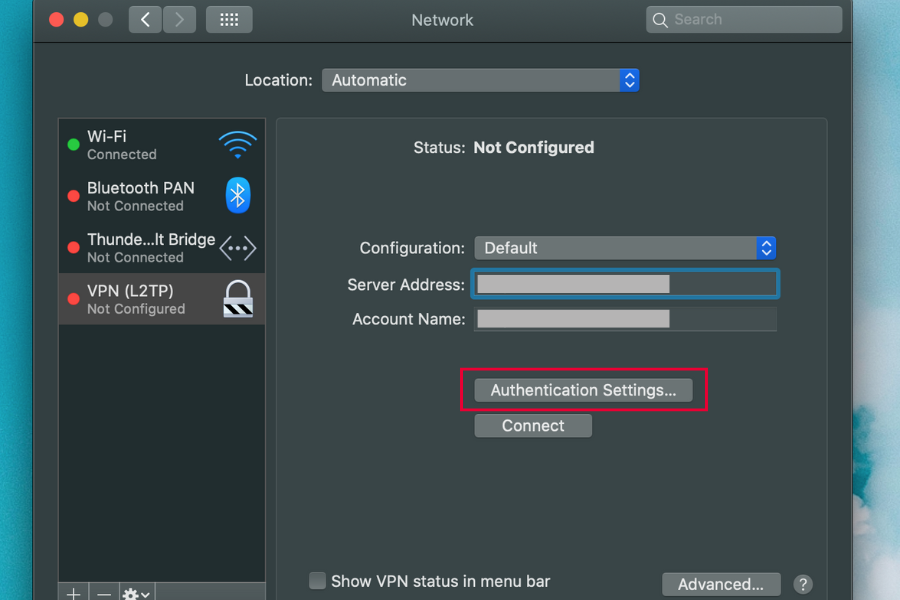This screenshot has height=600, width=900.
Task: Click the Wi-Fi signal icon
Action: click(237, 144)
